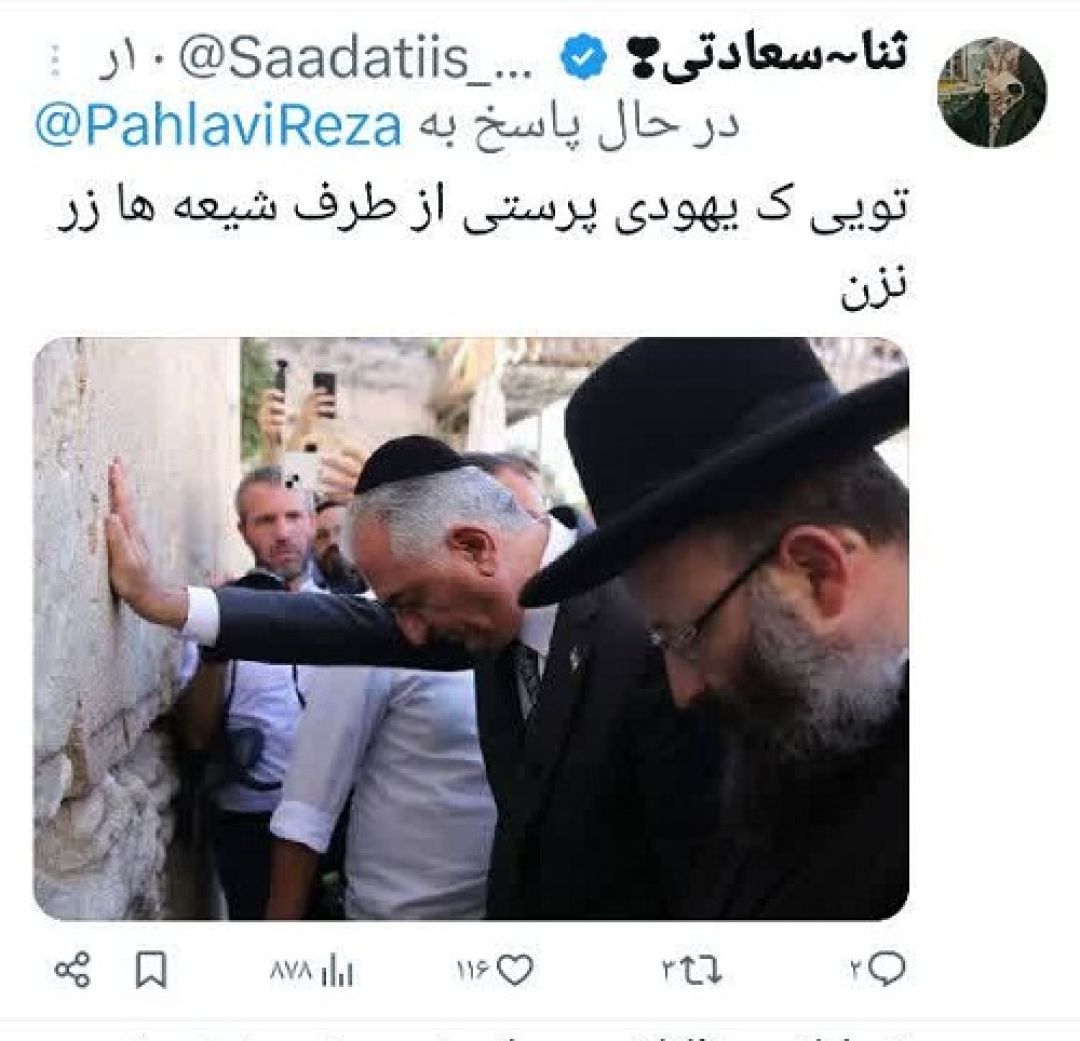
Task: Open the tweet by clicking its Persian text
Action: pos(482,245)
